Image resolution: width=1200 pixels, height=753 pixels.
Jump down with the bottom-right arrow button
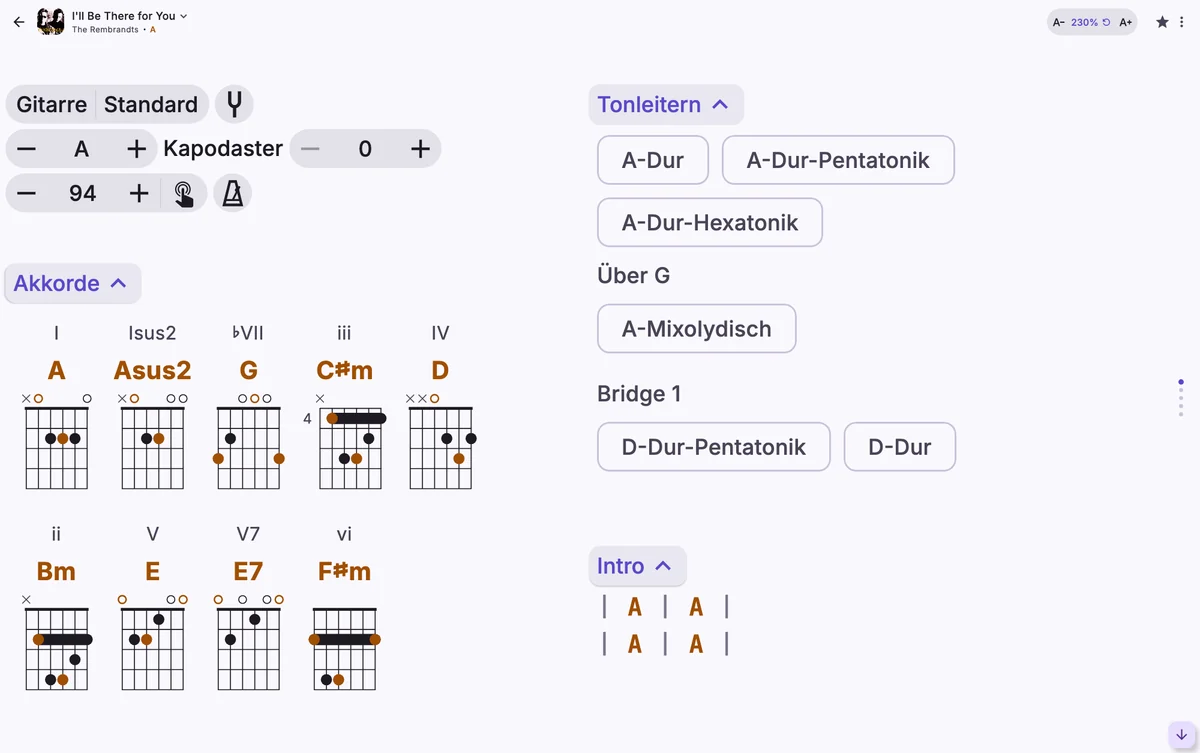pos(1181,735)
